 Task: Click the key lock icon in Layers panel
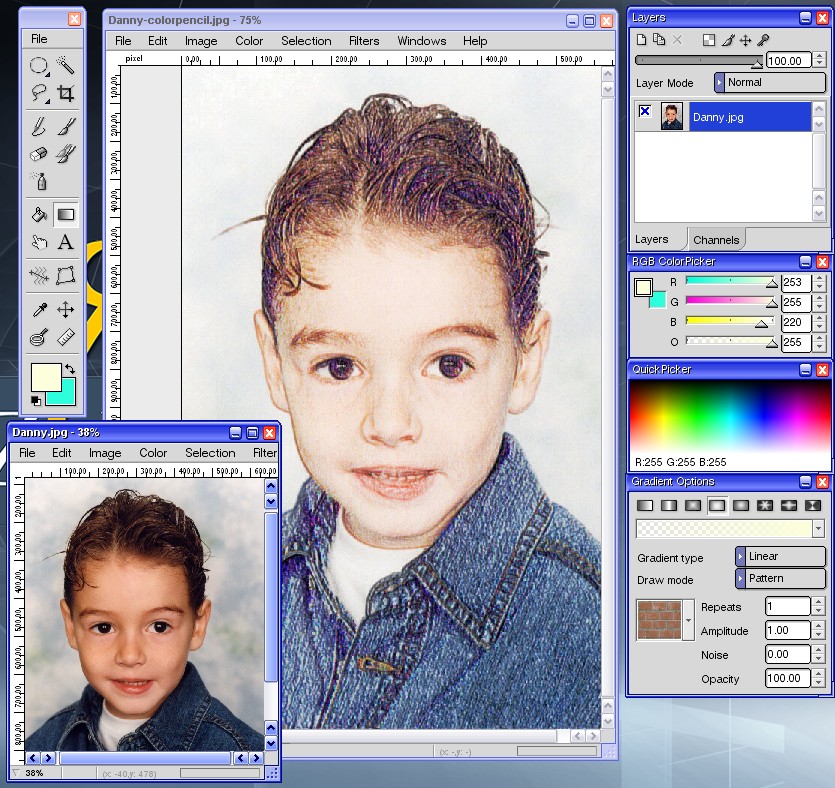(763, 40)
